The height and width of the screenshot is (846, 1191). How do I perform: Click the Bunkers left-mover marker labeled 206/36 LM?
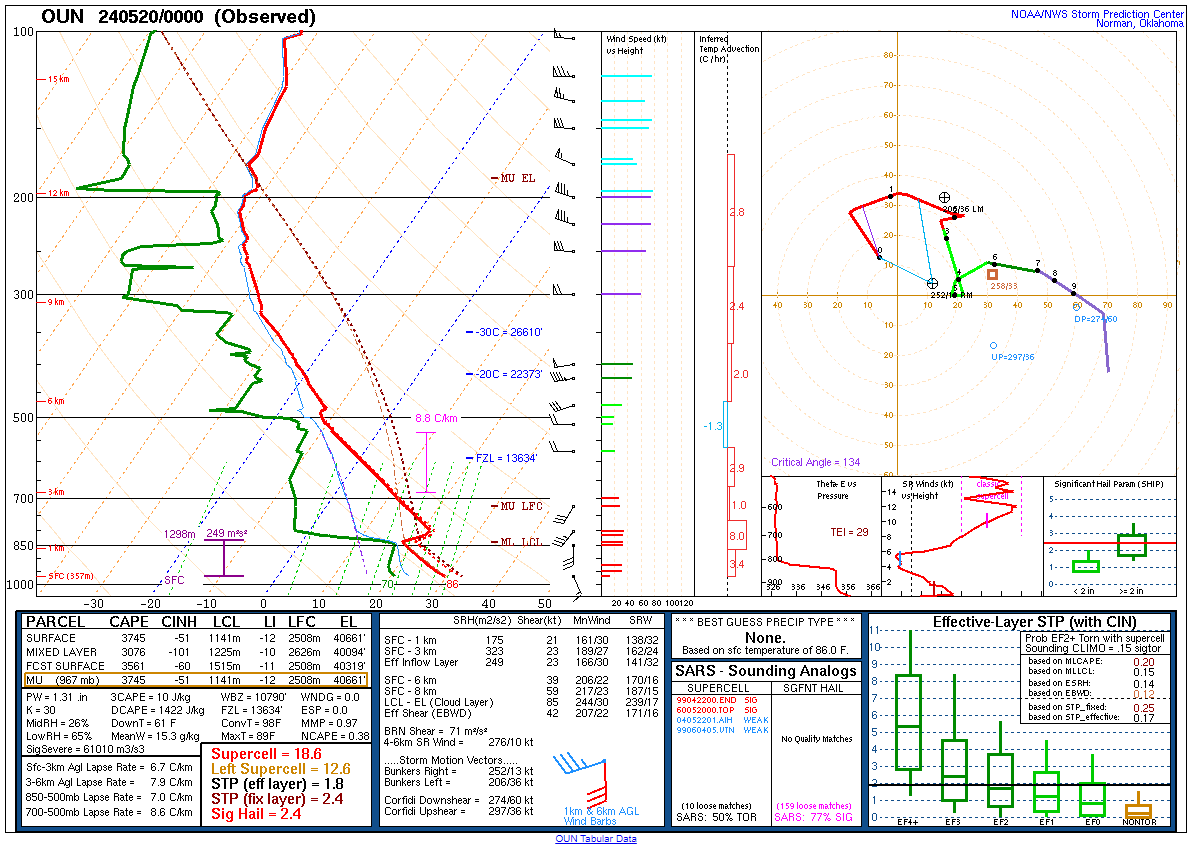944,199
